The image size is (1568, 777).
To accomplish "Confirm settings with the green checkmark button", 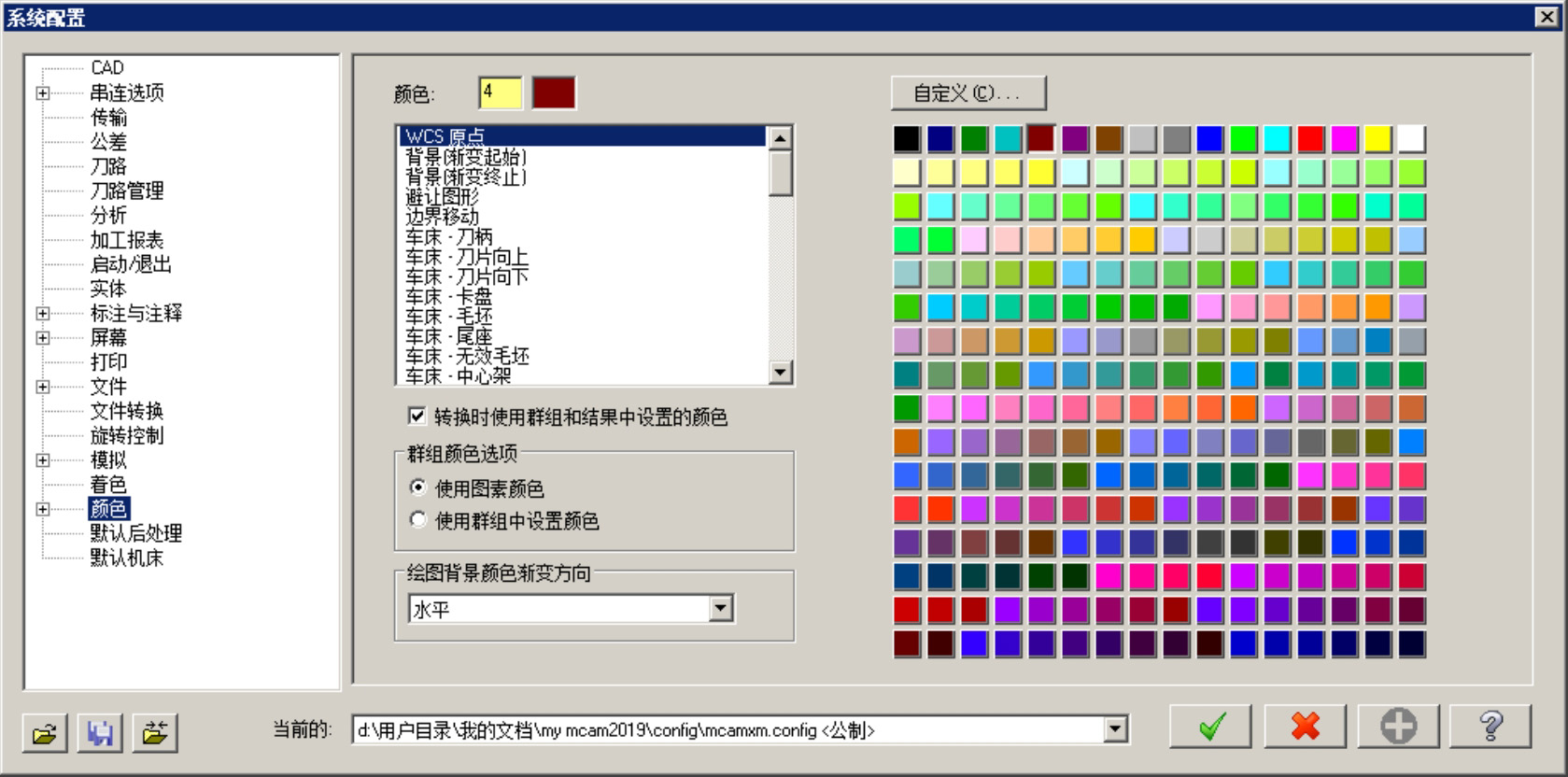I will pyautogui.click(x=1210, y=727).
